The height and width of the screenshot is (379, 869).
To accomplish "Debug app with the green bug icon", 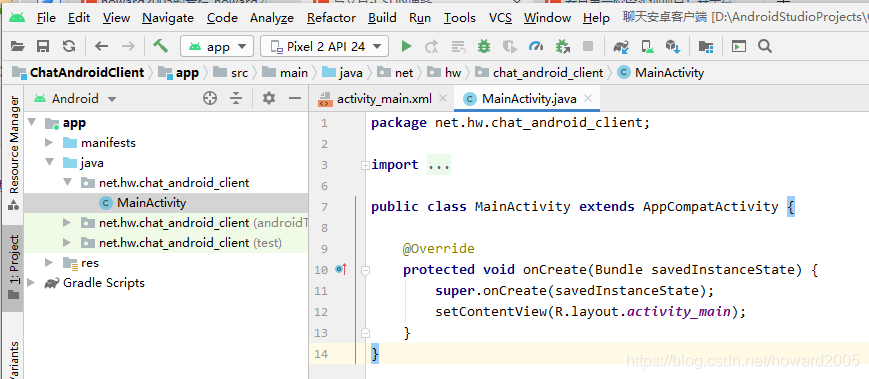I will coord(484,47).
